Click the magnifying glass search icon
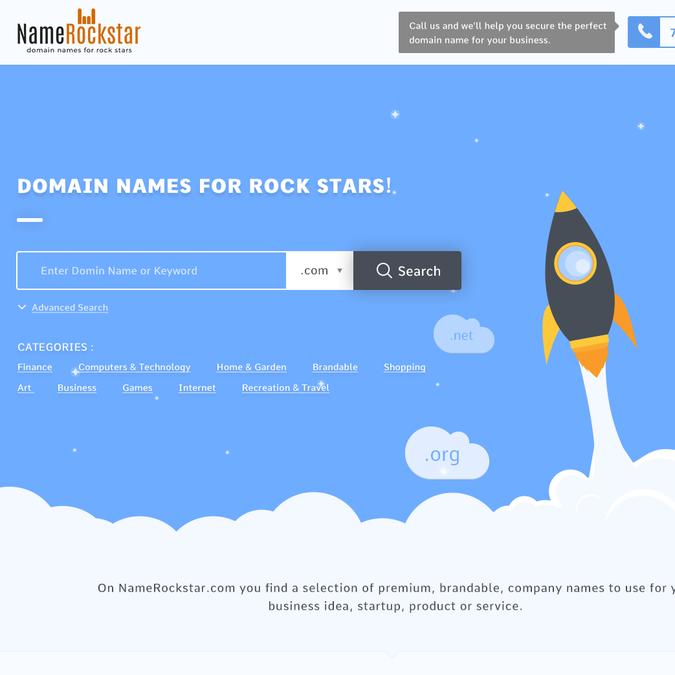 (384, 271)
